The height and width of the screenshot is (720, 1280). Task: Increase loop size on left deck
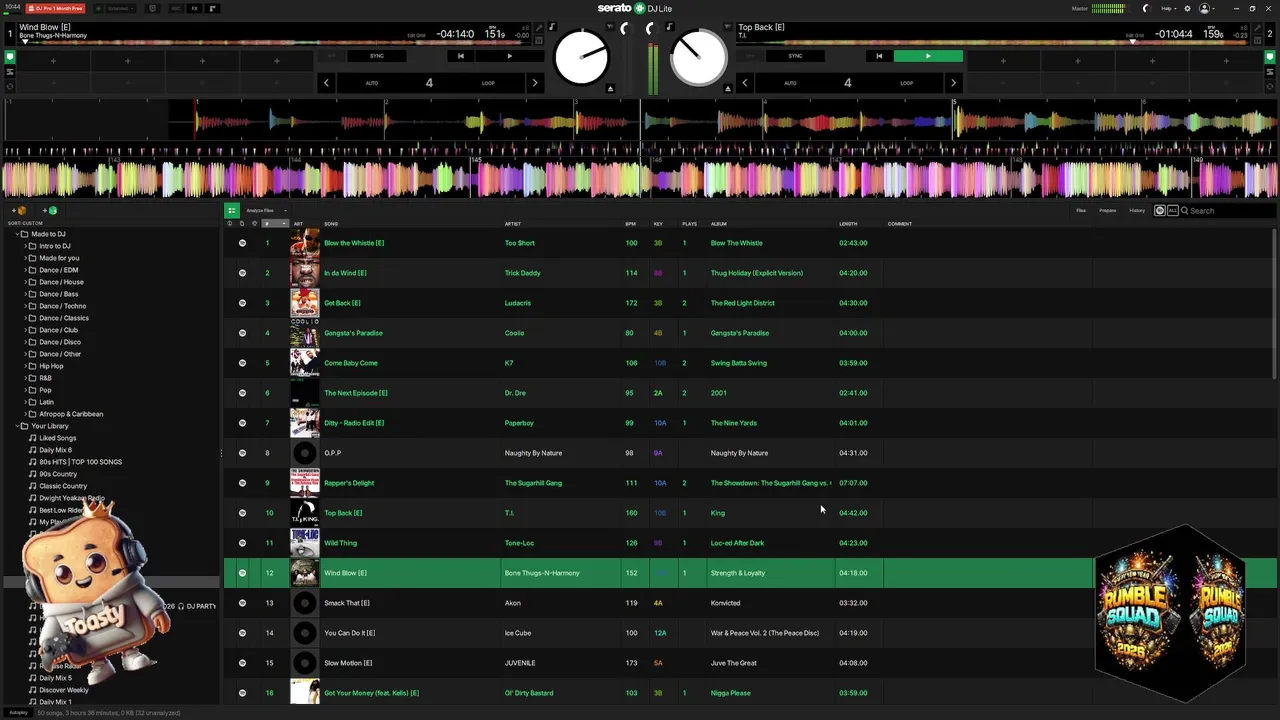(535, 83)
